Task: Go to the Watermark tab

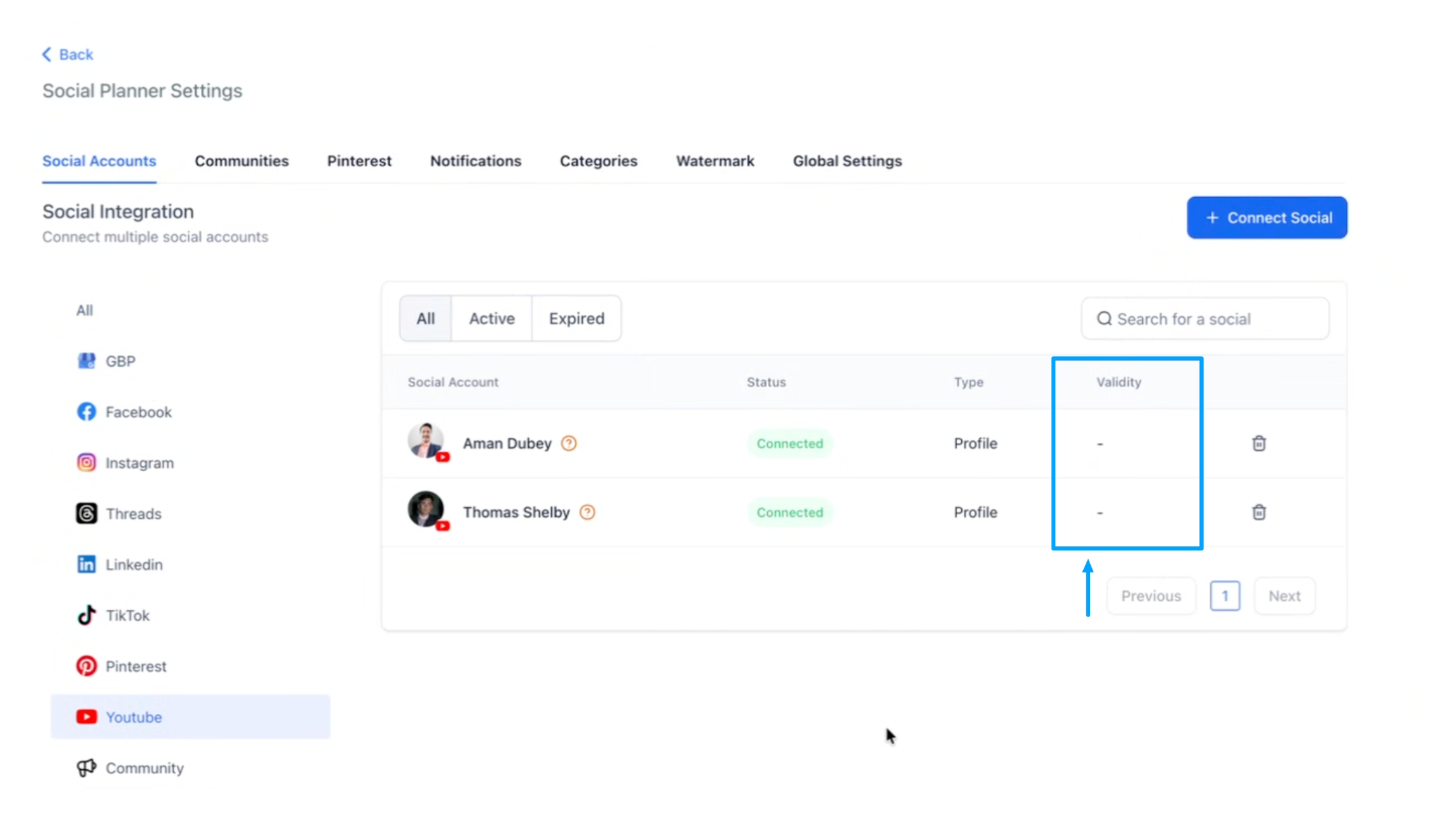Action: tap(715, 161)
